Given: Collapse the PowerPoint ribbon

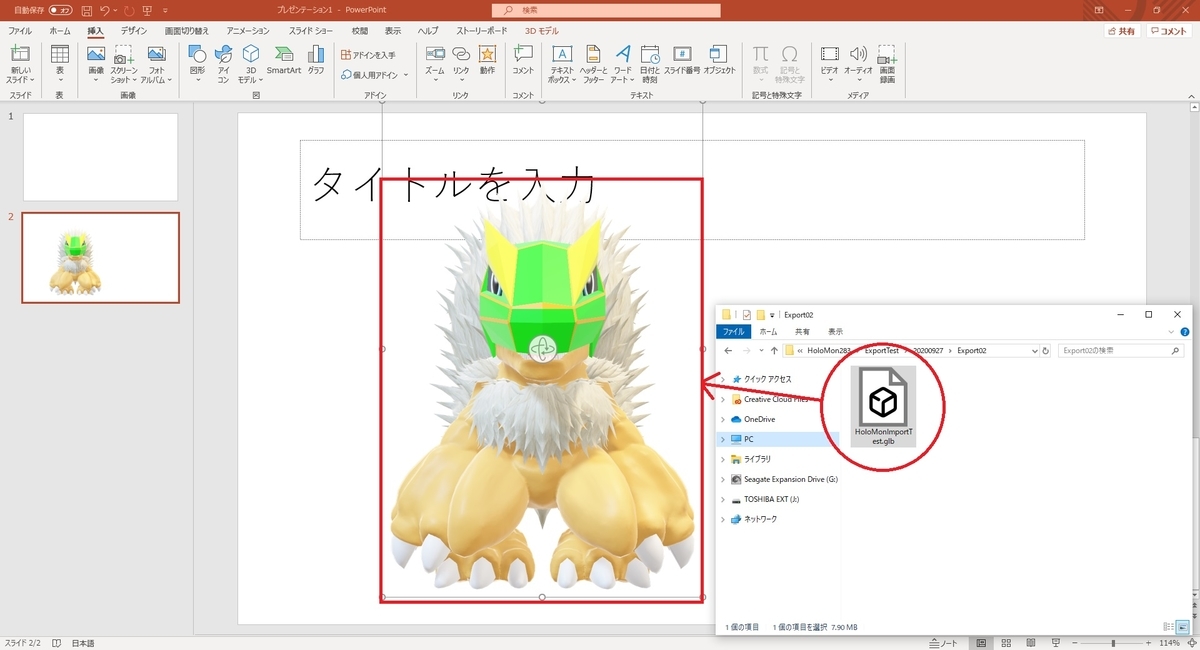Looking at the screenshot, I should tap(1189, 97).
